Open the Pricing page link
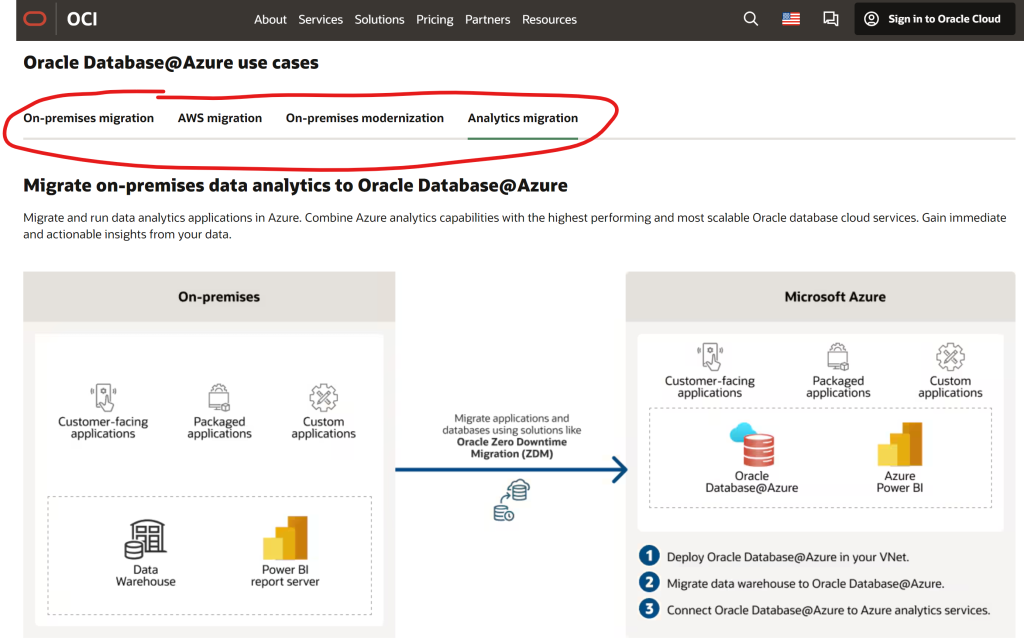Image resolution: width=1024 pixels, height=642 pixels. tap(434, 19)
